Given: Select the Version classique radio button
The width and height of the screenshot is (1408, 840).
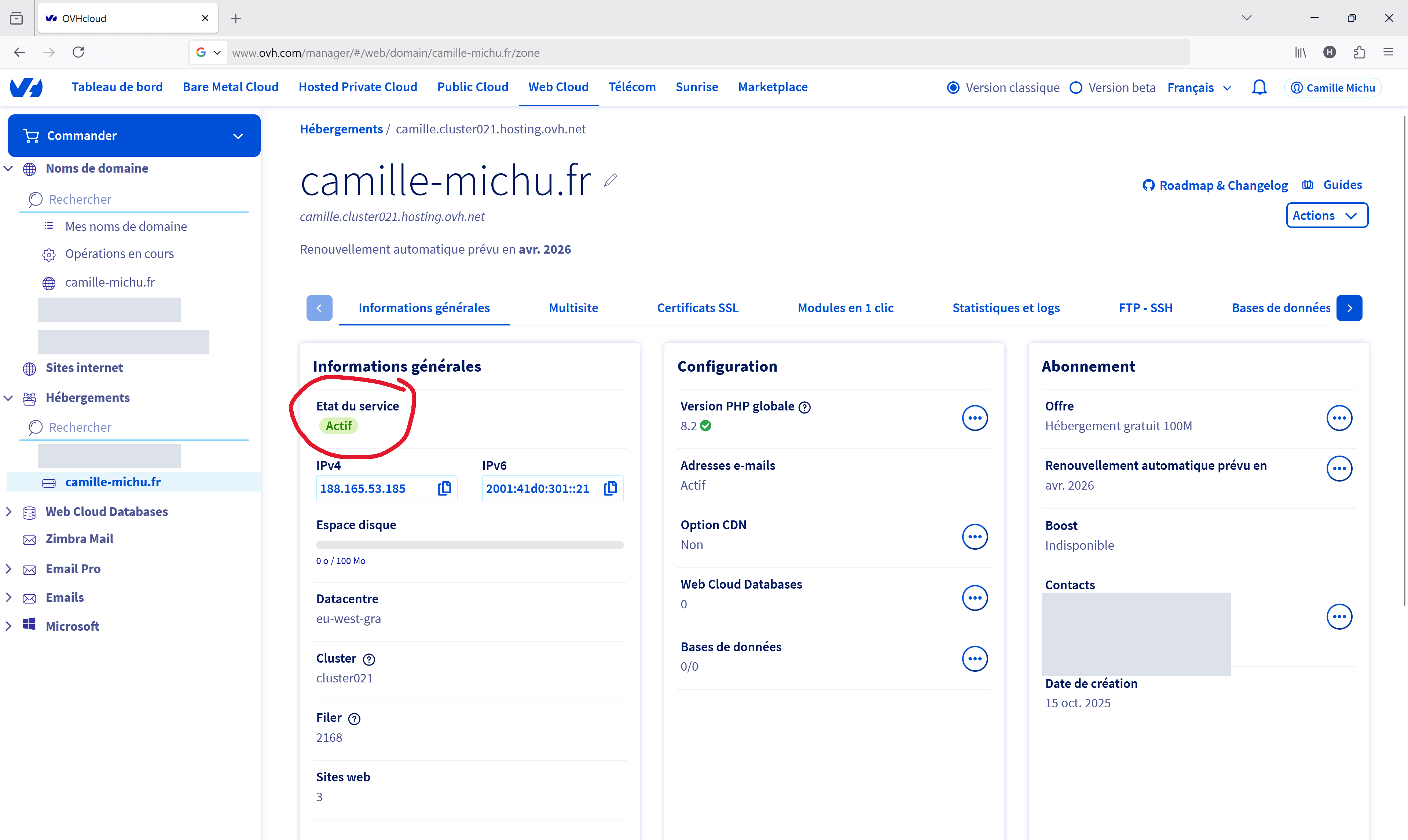Looking at the screenshot, I should coord(953,88).
